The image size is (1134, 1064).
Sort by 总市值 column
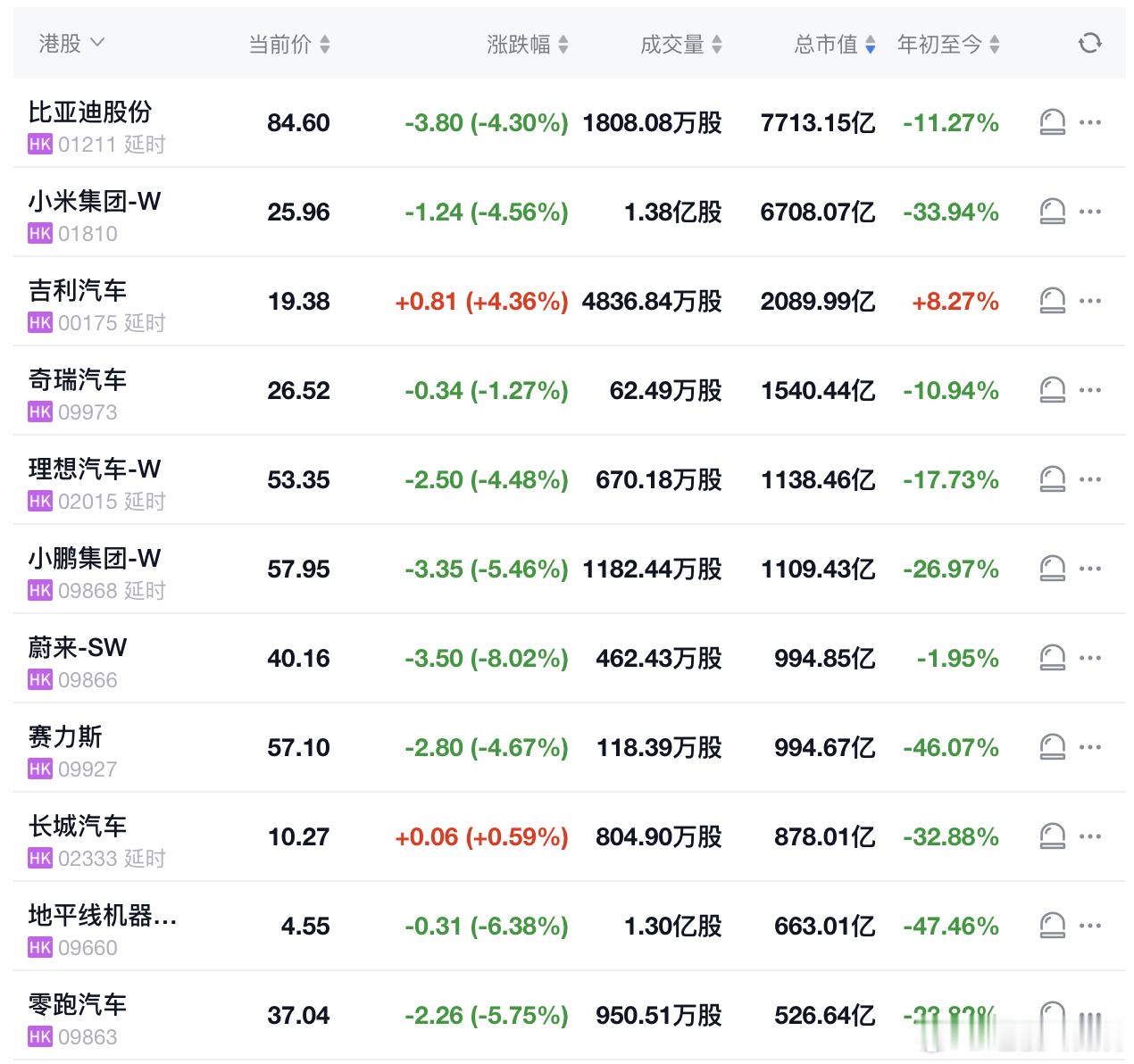coord(835,44)
